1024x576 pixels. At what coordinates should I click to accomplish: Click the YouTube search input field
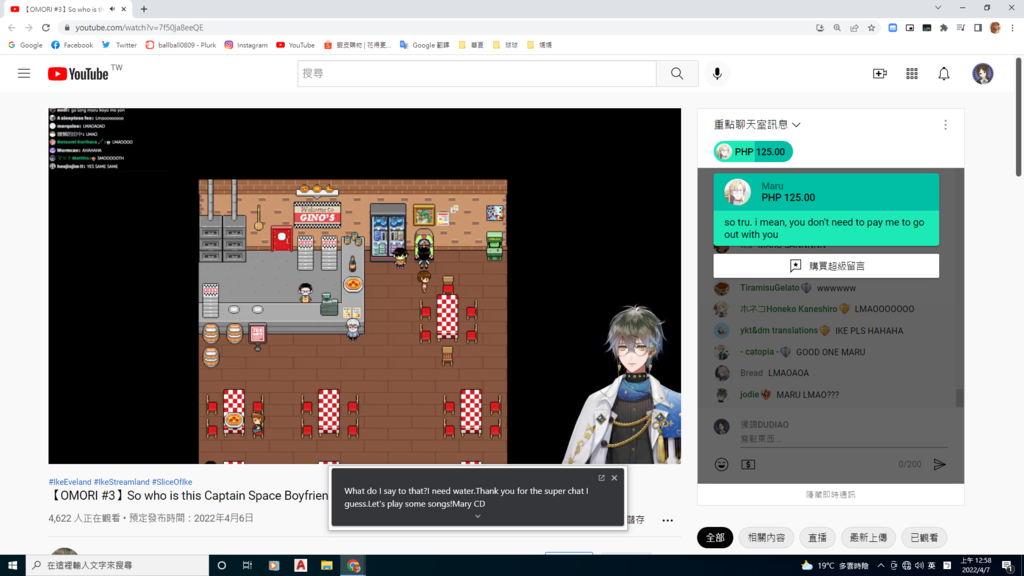pyautogui.click(x=477, y=74)
